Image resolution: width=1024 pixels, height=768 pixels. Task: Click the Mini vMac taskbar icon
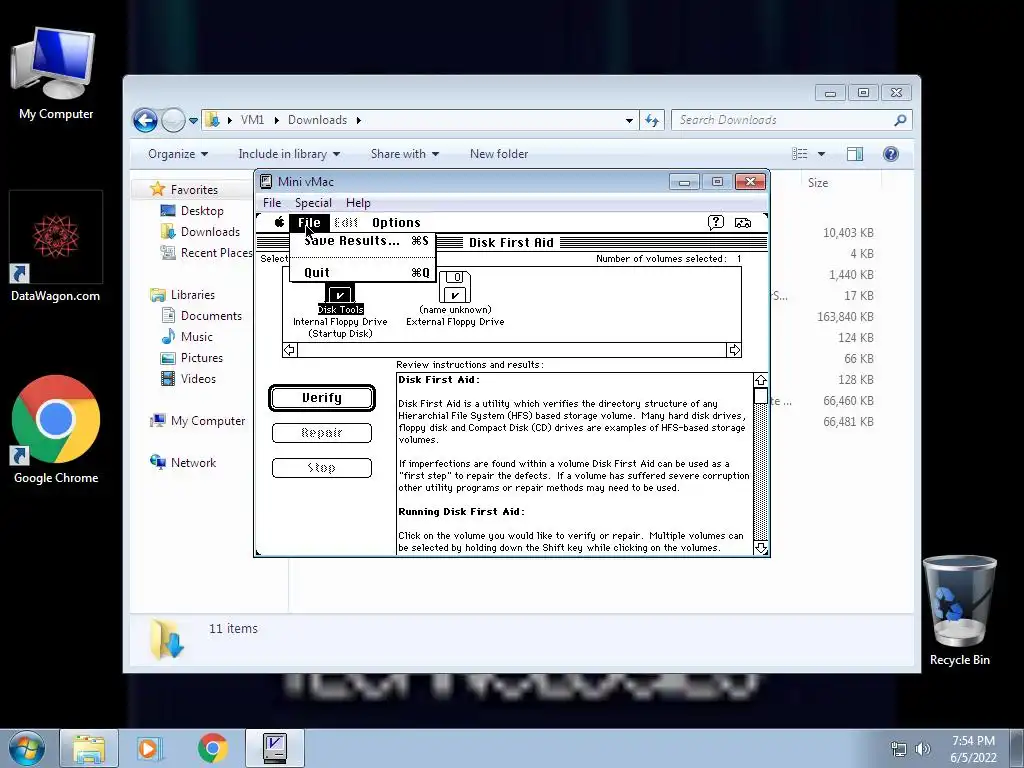click(275, 748)
